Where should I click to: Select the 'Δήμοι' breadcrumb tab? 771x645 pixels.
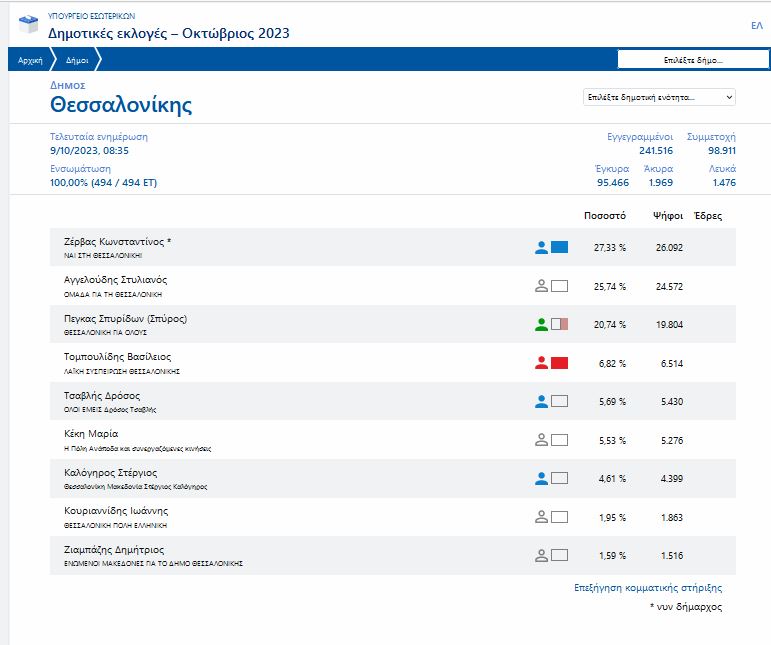point(77,60)
